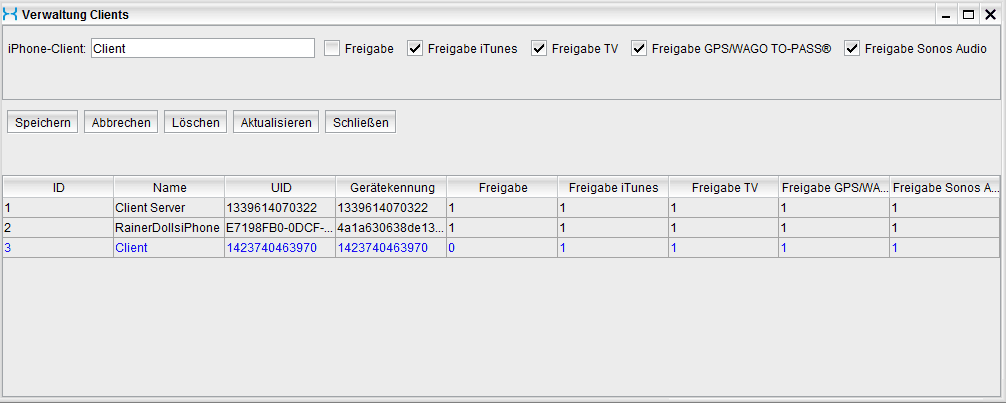1006x403 pixels.
Task: Toggle the Freigabe TV checkbox
Action: point(540,48)
